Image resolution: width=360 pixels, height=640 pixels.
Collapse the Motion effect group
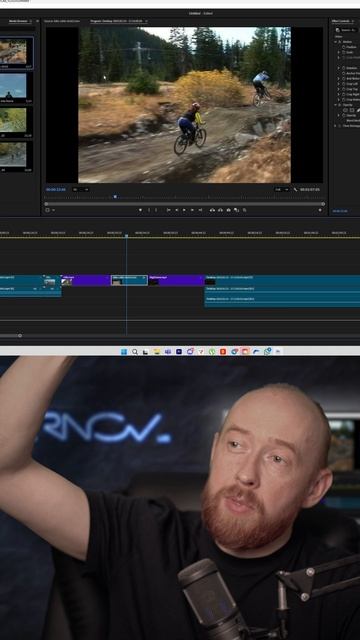point(335,42)
